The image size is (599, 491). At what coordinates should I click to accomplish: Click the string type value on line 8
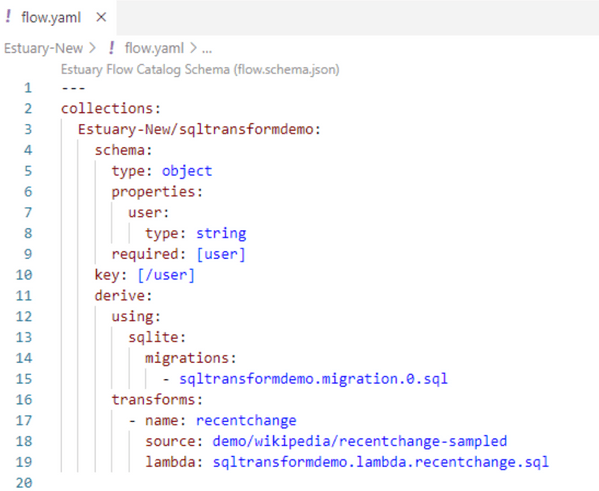[x=221, y=233]
